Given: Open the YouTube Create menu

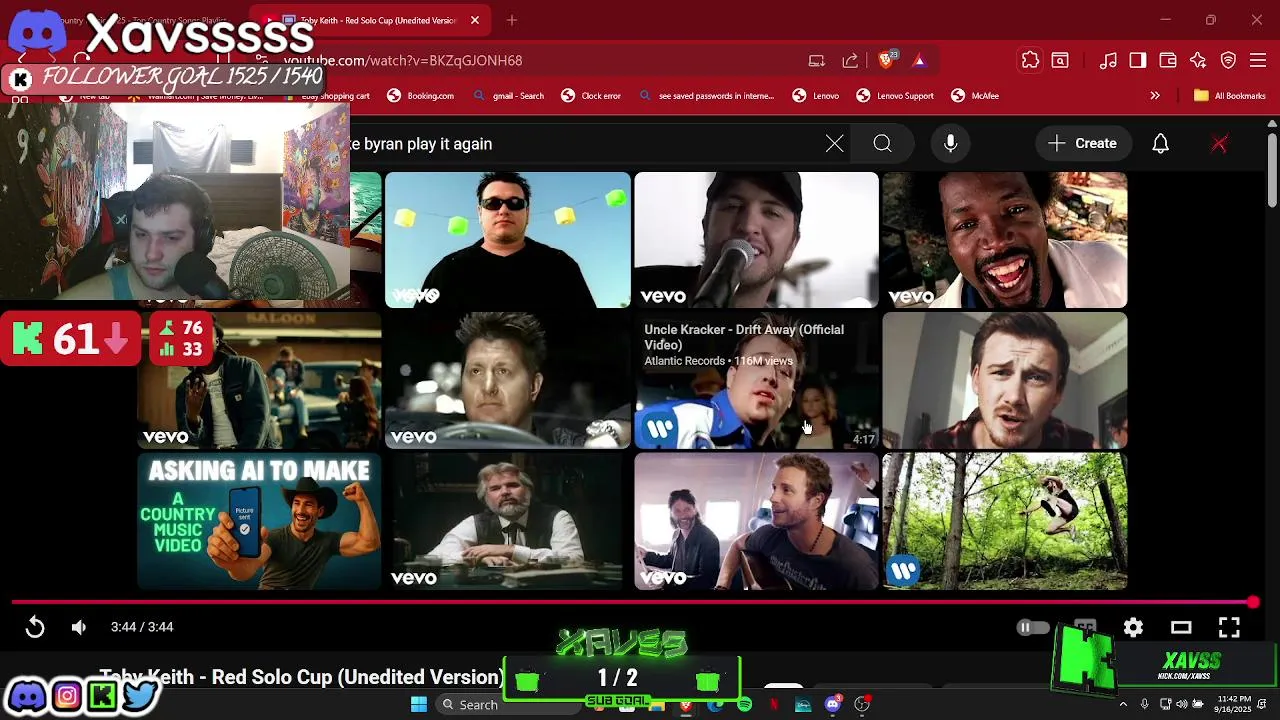Looking at the screenshot, I should click(1082, 144).
